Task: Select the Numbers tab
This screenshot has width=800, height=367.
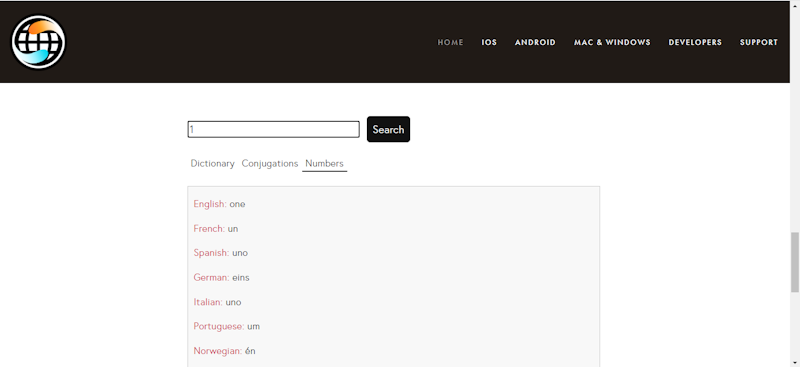Action: click(x=324, y=164)
